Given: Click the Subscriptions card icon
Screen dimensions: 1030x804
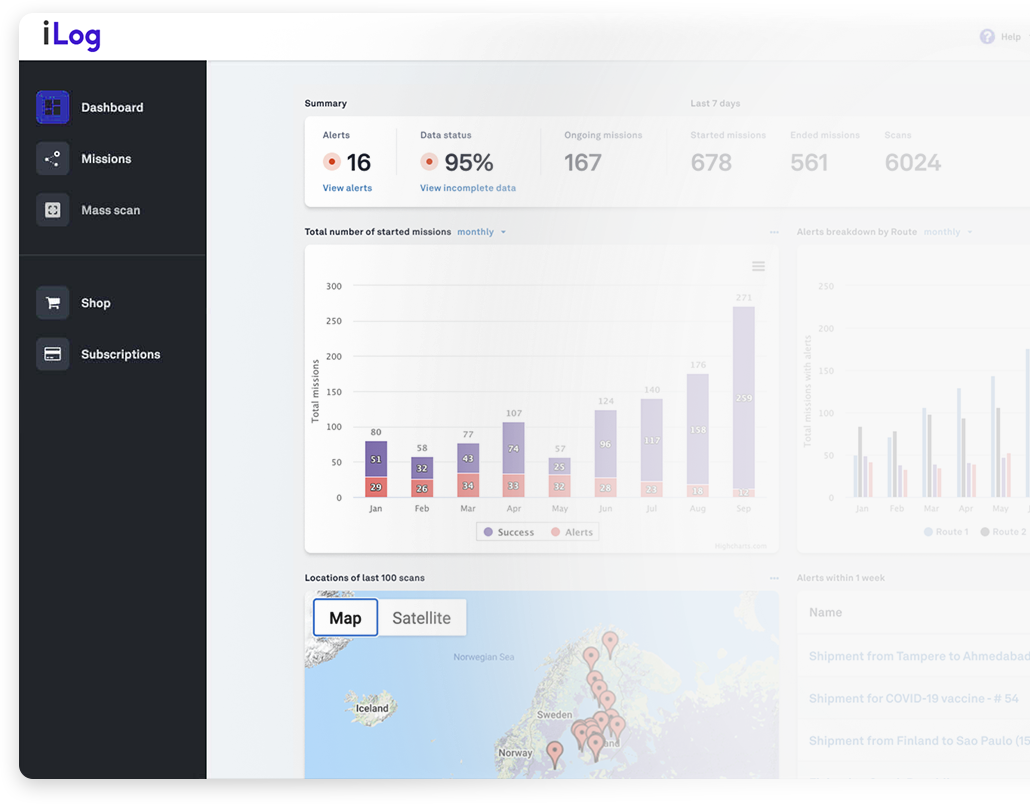Looking at the screenshot, I should (x=53, y=354).
